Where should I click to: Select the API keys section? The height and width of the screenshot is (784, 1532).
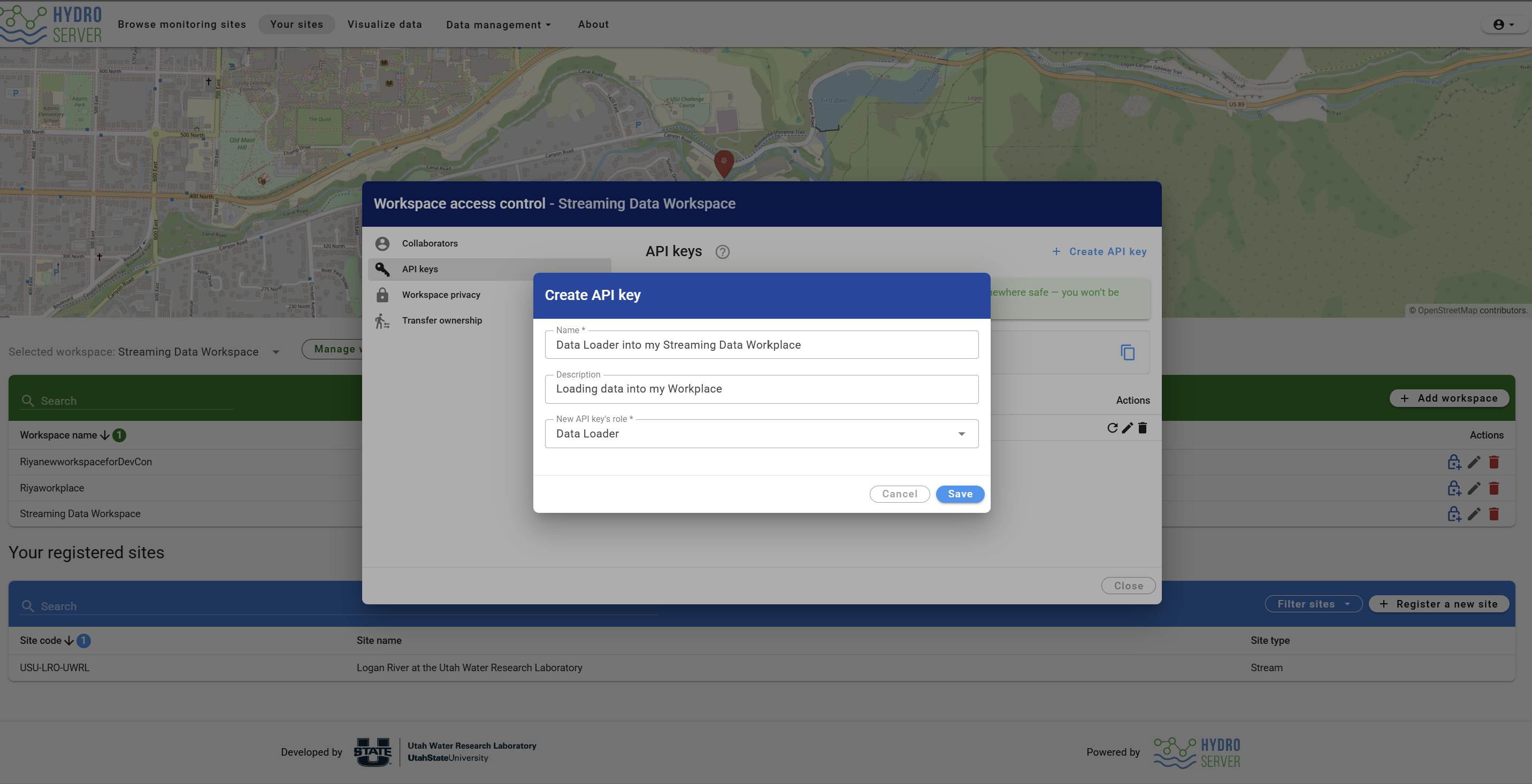click(489, 269)
